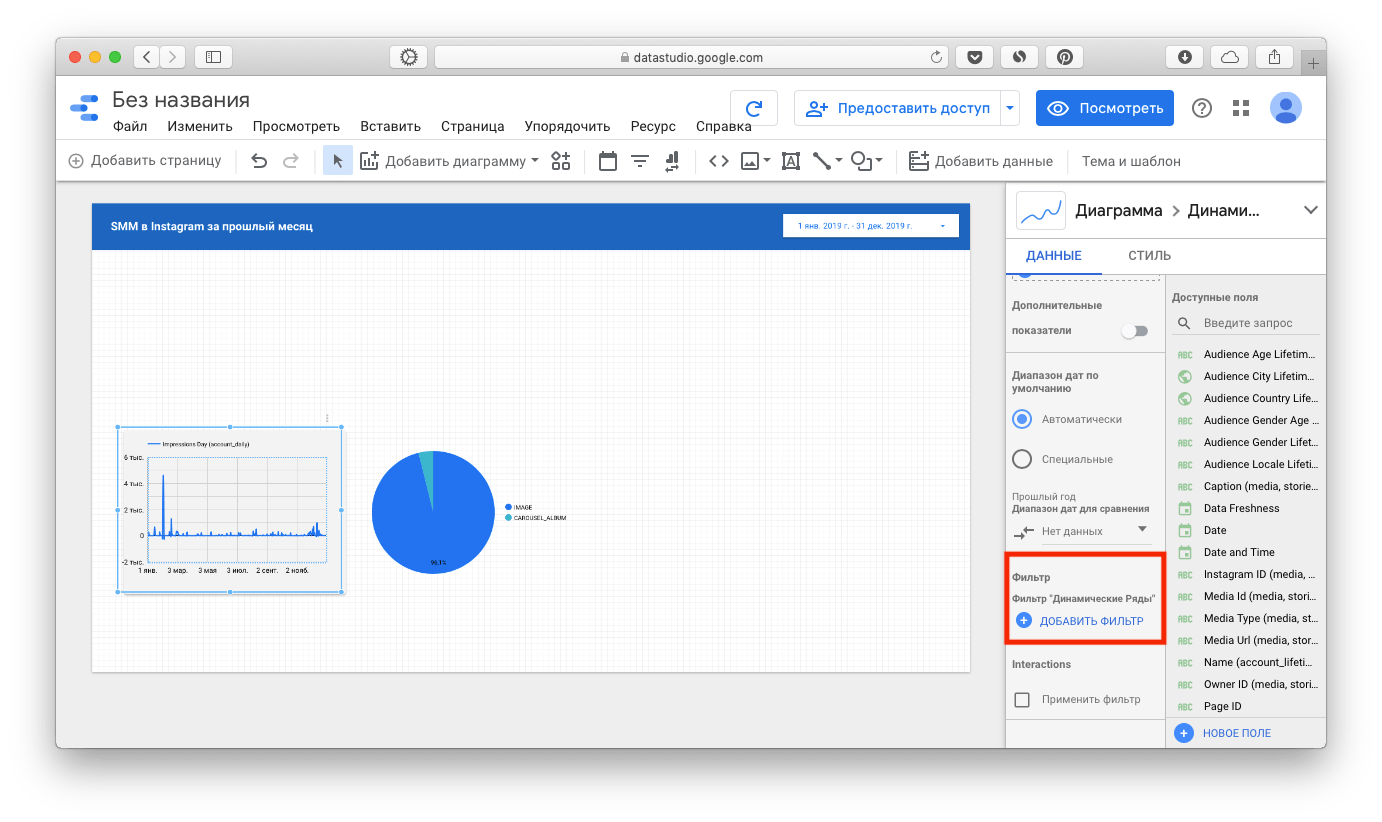Click the community visualizations icon

[x=560, y=161]
